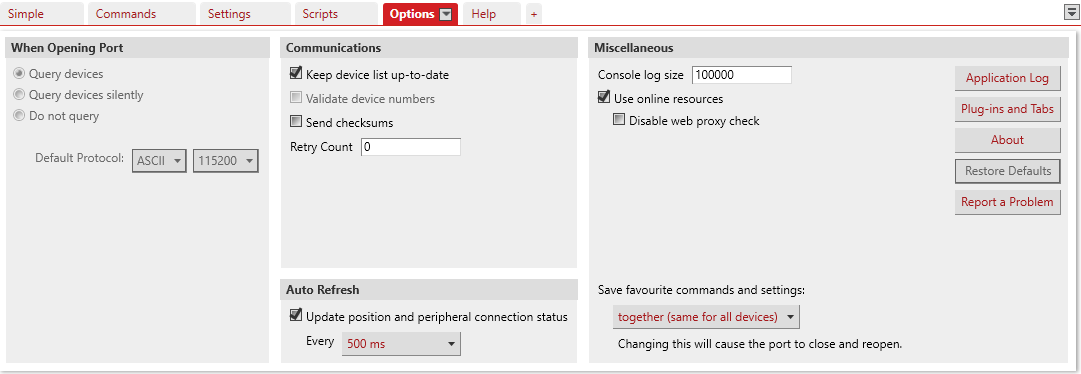The width and height of the screenshot is (1081, 374).
Task: Open the Application Log button
Action: [x=1007, y=78]
